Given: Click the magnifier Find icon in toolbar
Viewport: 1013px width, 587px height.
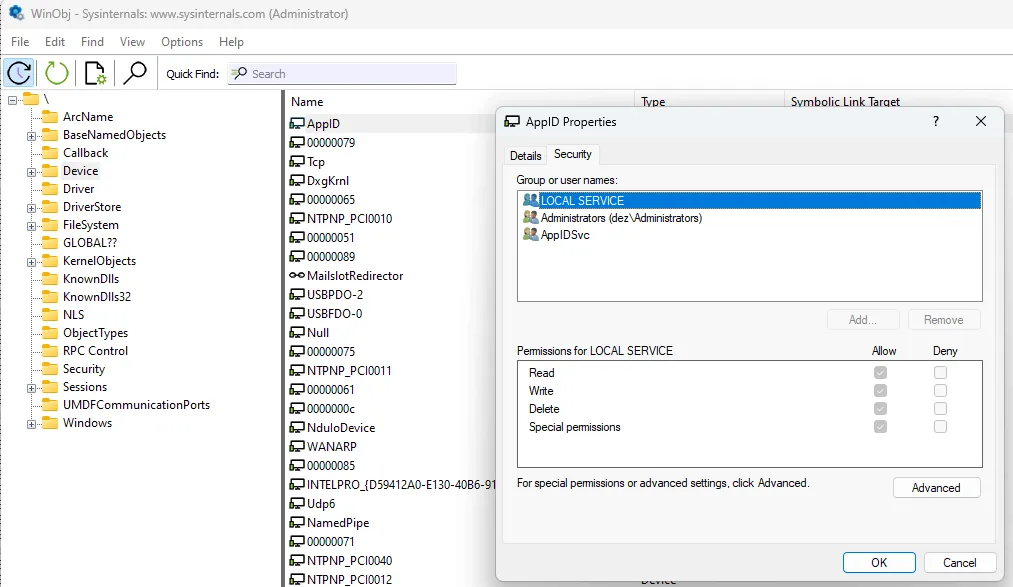Looking at the screenshot, I should tap(133, 73).
